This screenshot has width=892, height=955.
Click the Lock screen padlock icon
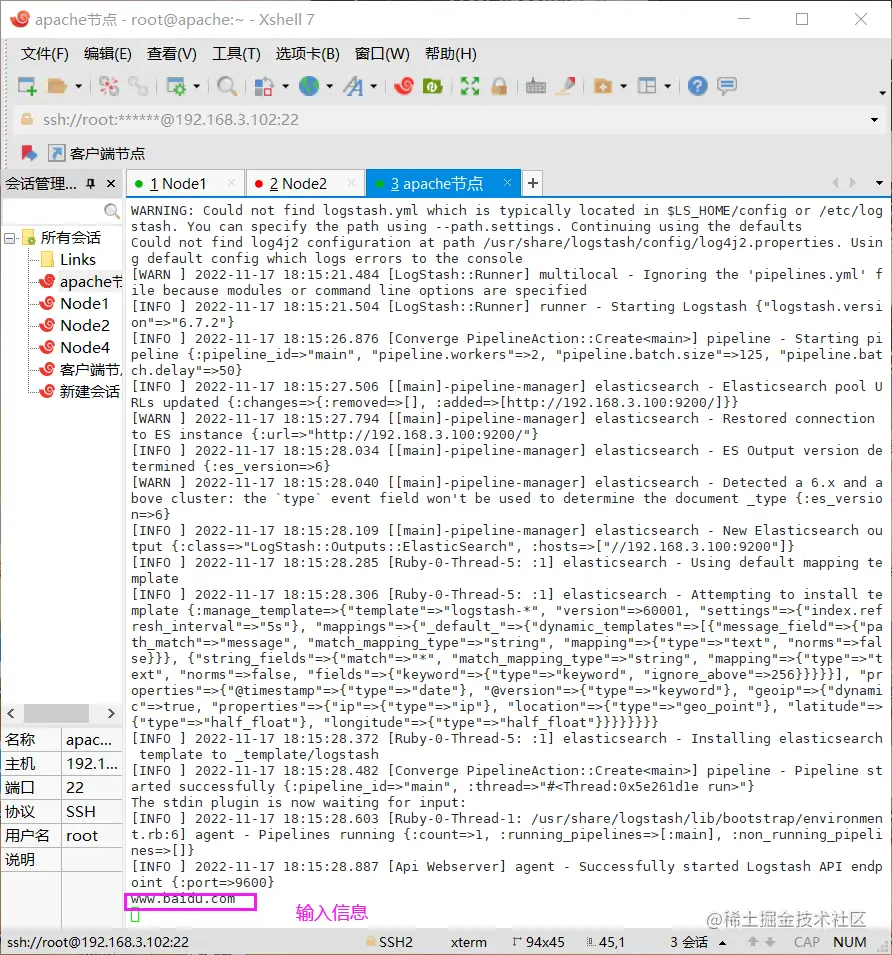point(499,86)
